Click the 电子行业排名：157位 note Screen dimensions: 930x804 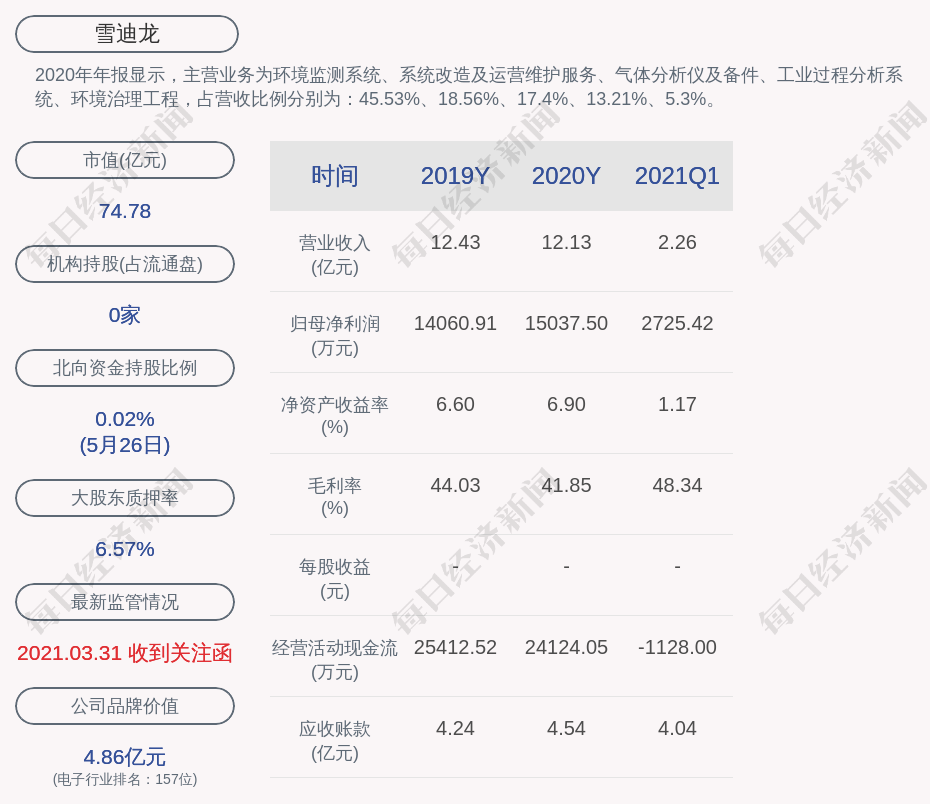125,779
